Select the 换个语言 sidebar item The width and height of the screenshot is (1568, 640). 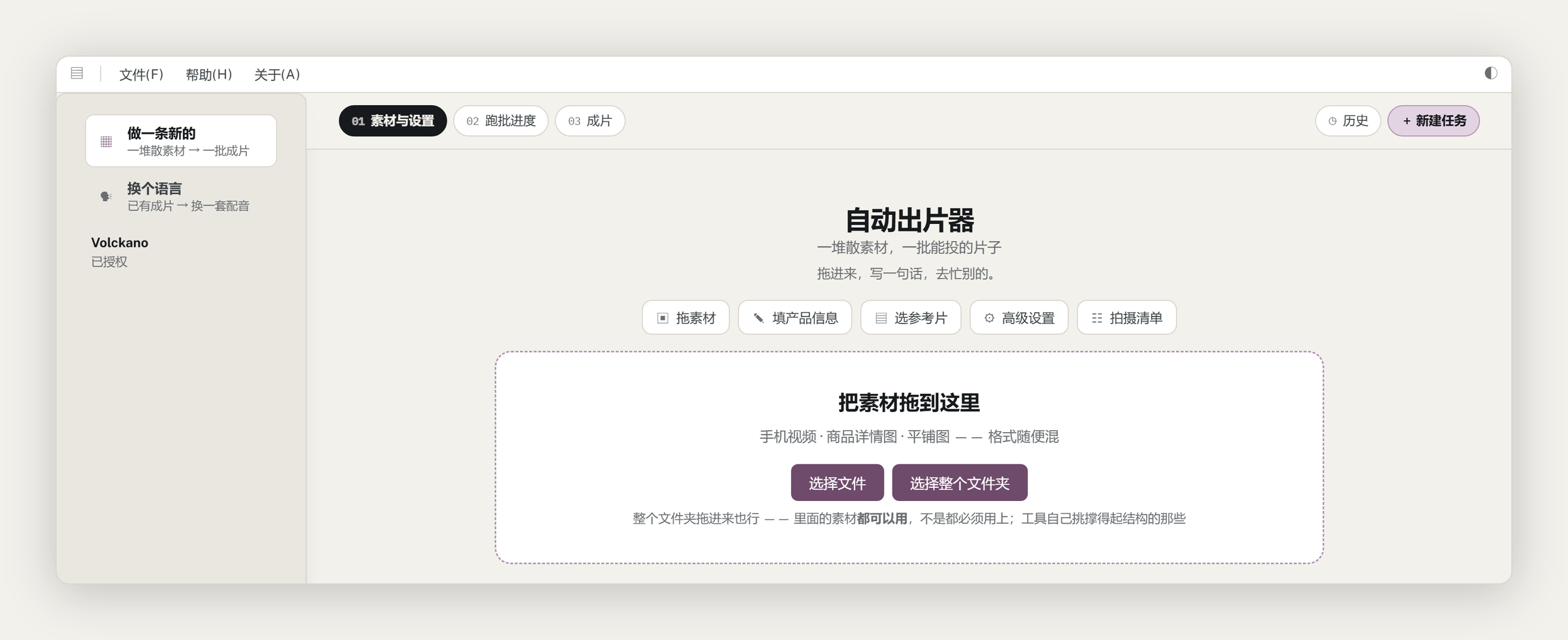pos(181,197)
